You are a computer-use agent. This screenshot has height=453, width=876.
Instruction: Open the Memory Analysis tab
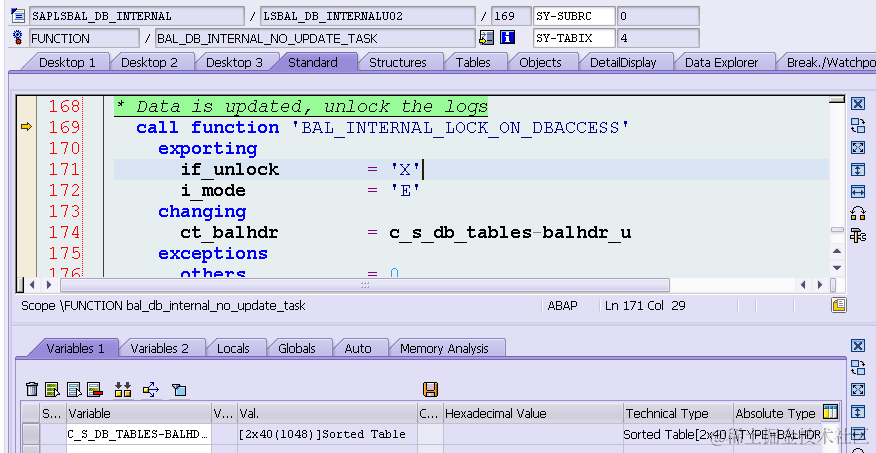[444, 349]
